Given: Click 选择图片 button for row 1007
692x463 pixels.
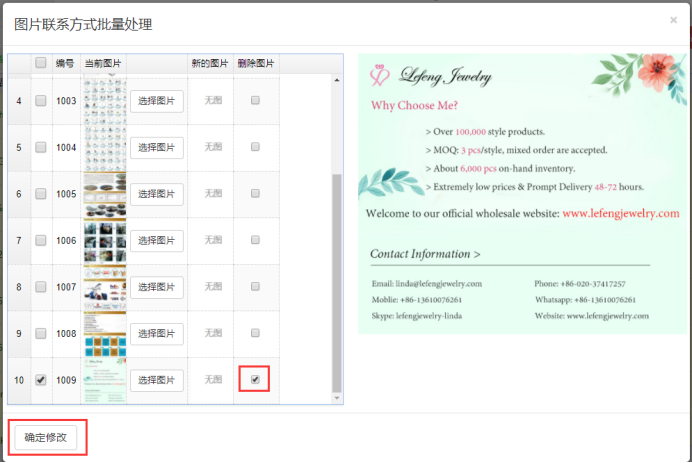Looking at the screenshot, I should [x=157, y=287].
